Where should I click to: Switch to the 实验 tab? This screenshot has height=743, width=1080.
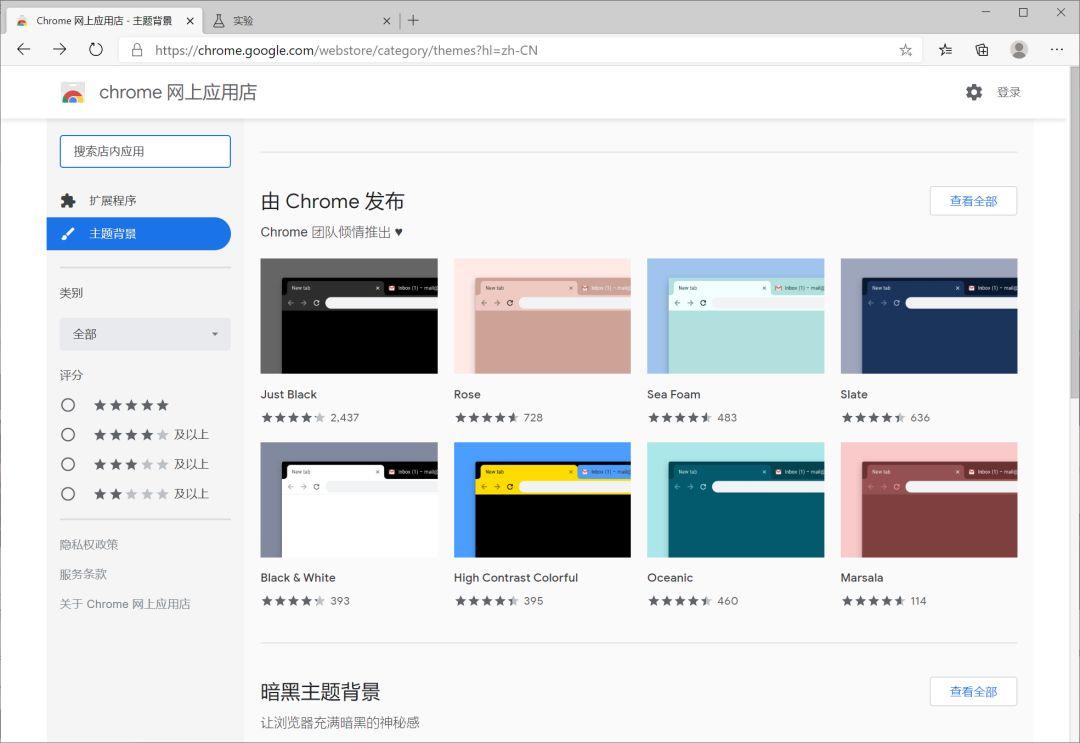pos(301,21)
